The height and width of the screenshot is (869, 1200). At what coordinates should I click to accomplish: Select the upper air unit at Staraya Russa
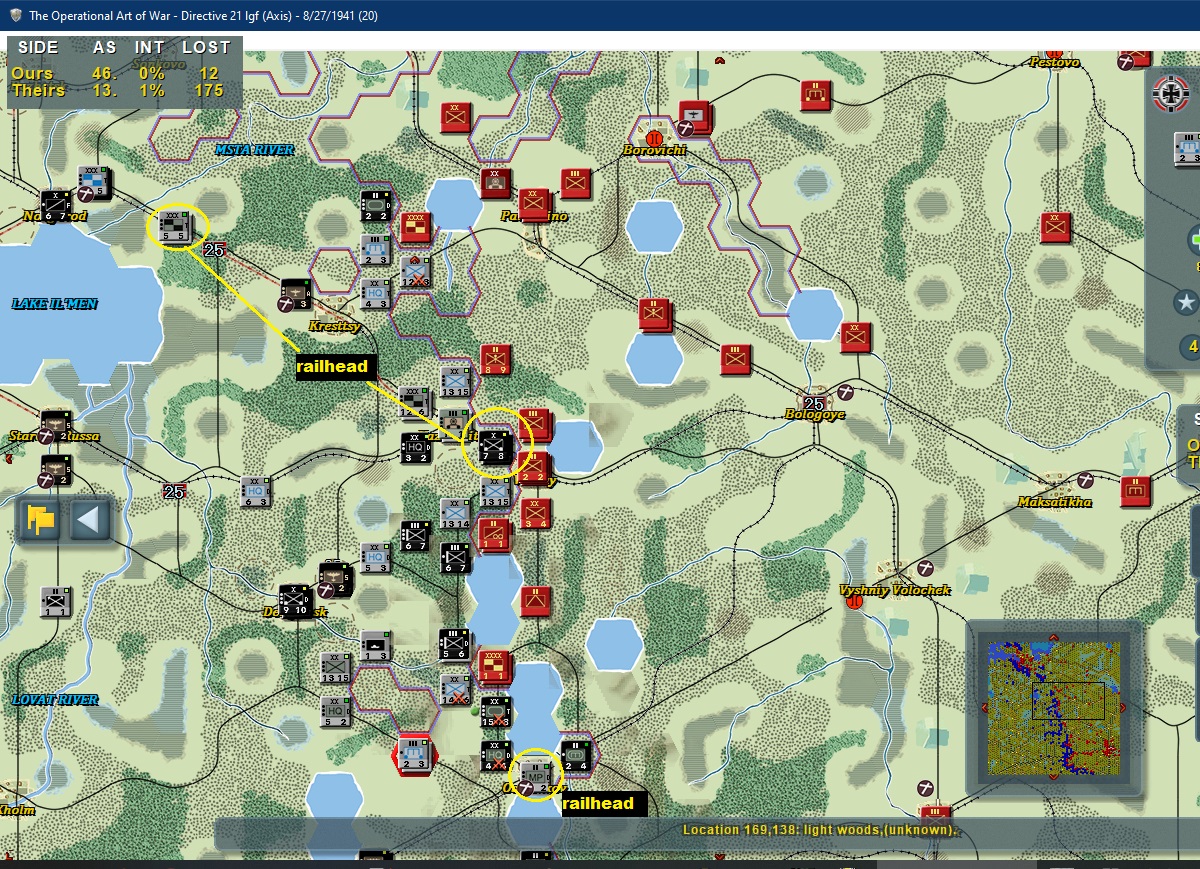point(55,425)
